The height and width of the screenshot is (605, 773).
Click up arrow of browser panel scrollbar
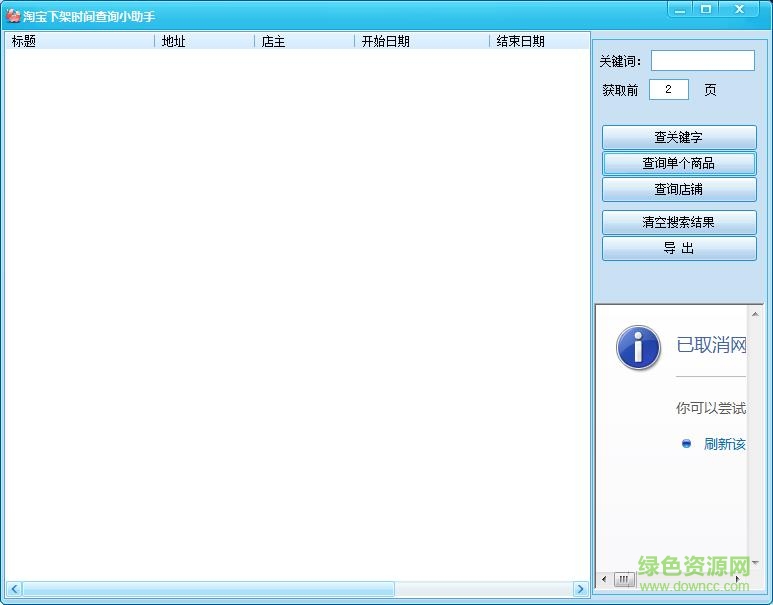click(755, 314)
